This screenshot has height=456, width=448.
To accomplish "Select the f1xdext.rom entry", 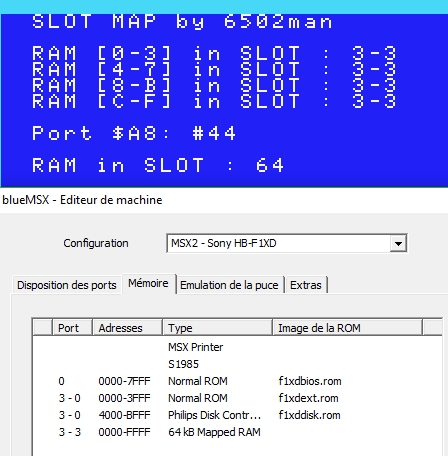I will pyautogui.click(x=309, y=398).
